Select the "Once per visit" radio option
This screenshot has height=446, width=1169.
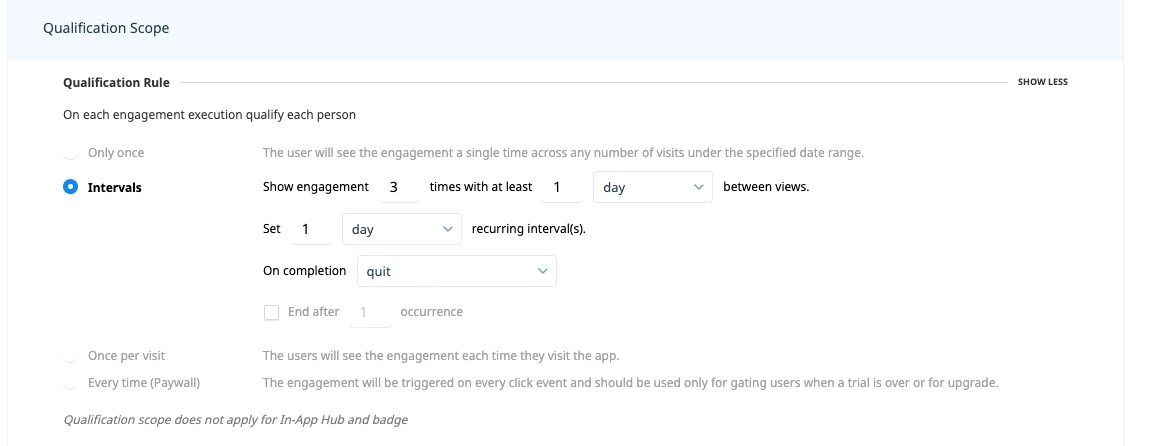click(70, 356)
